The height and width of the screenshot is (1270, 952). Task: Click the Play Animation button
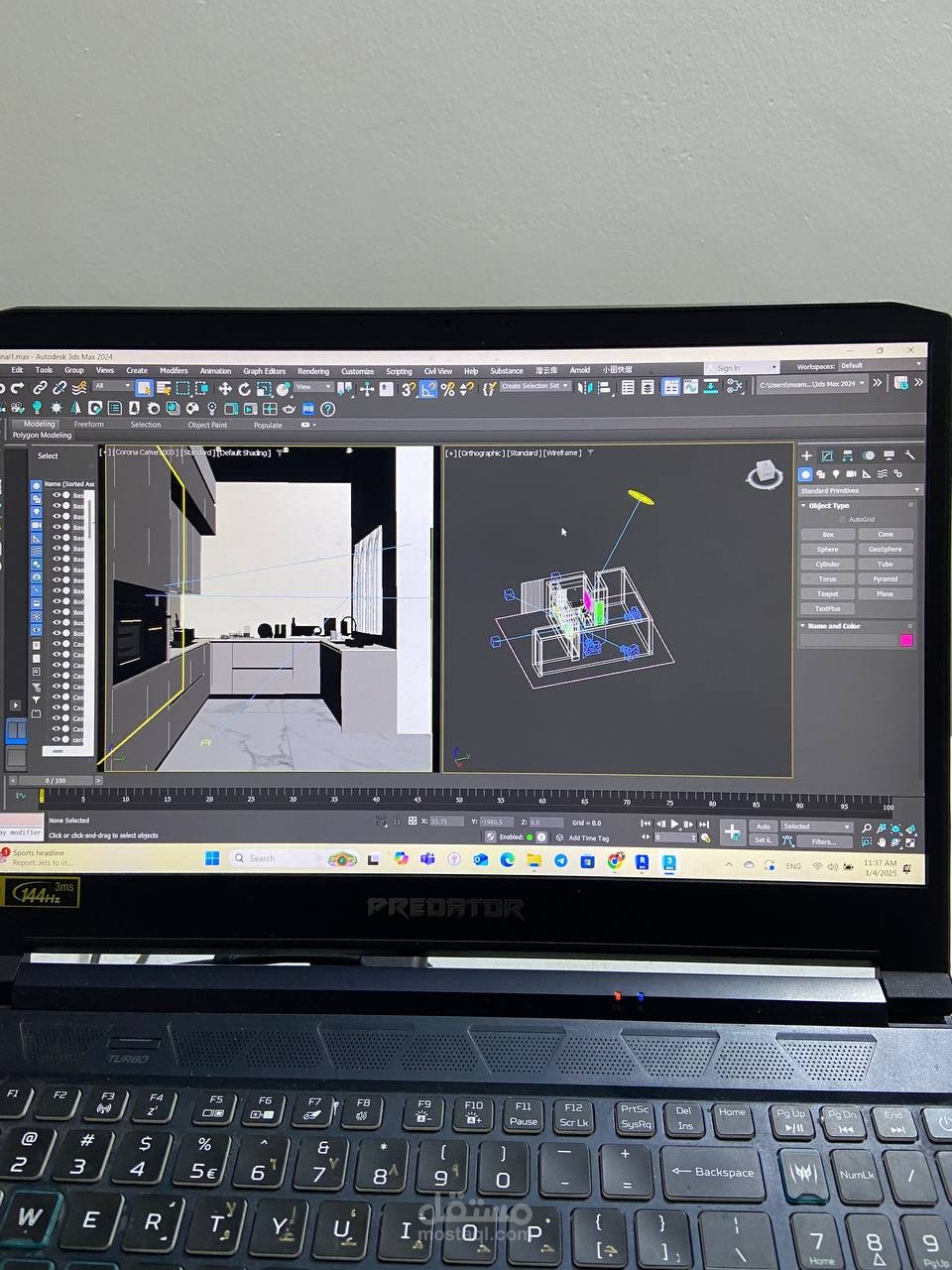click(674, 824)
